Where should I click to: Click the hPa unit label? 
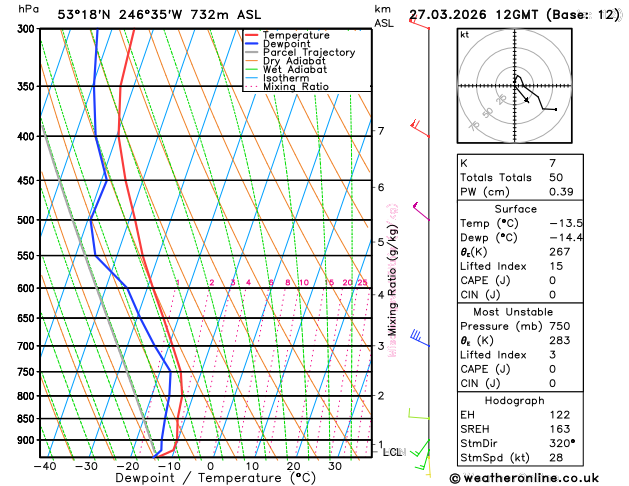28,9
